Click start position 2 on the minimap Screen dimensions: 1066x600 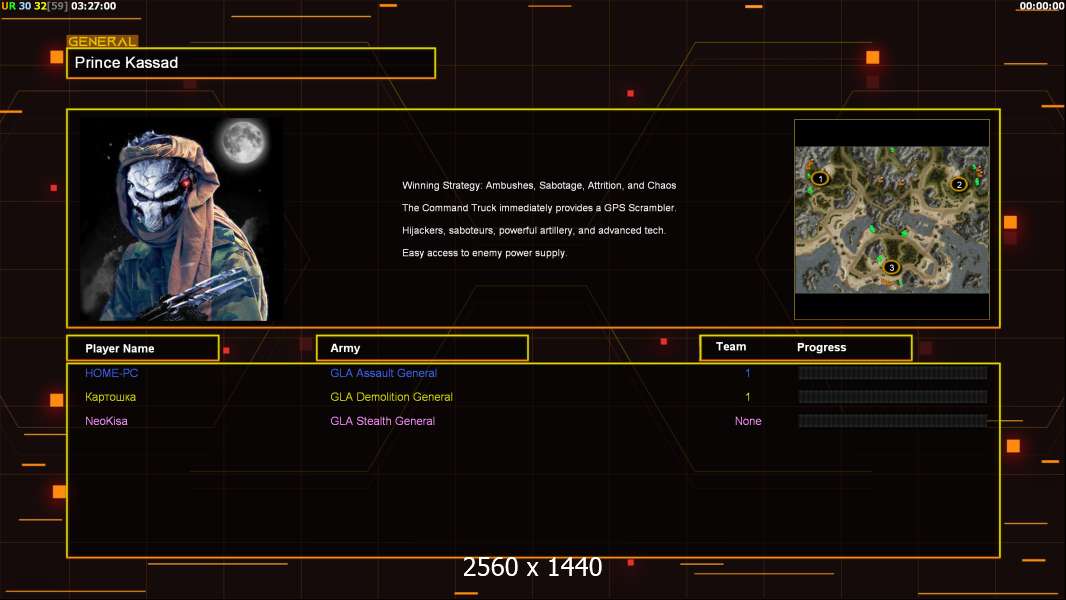tap(958, 183)
